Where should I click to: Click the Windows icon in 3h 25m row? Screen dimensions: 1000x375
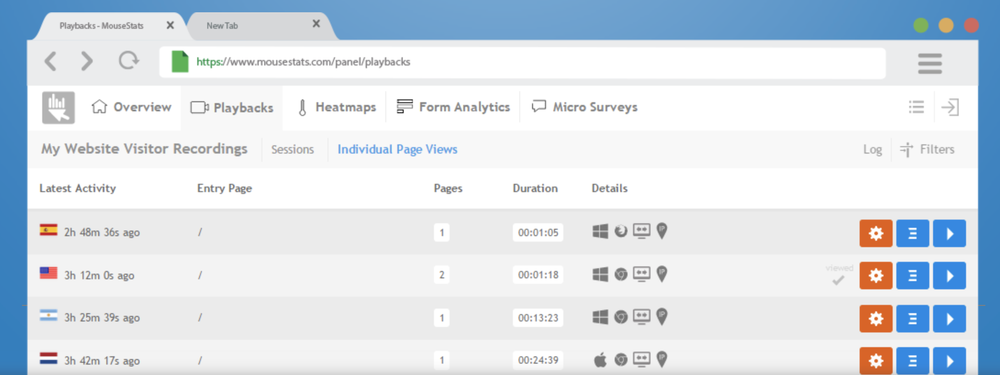[600, 316]
